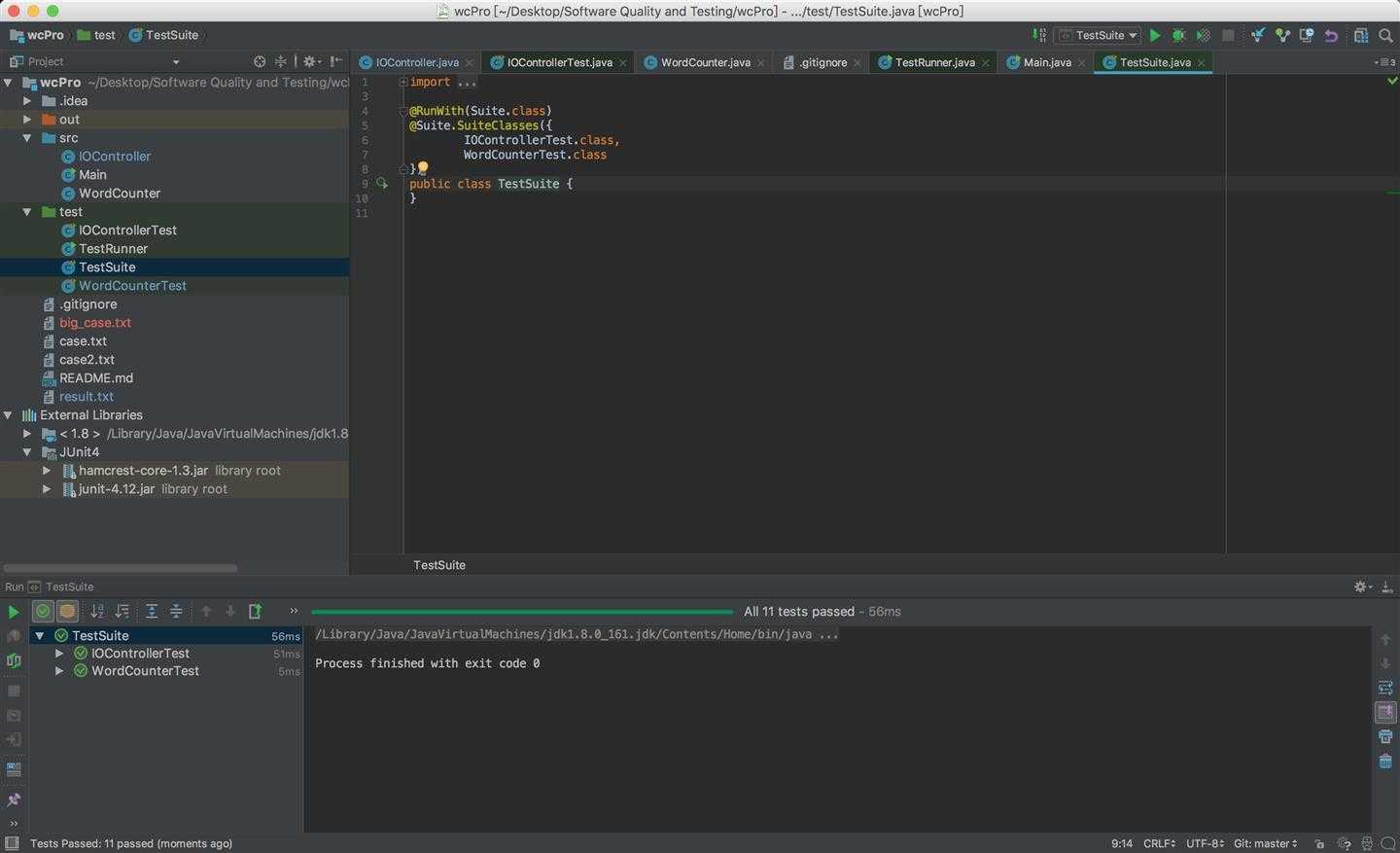Click the yellow lightbulb intention icon

coord(423,168)
